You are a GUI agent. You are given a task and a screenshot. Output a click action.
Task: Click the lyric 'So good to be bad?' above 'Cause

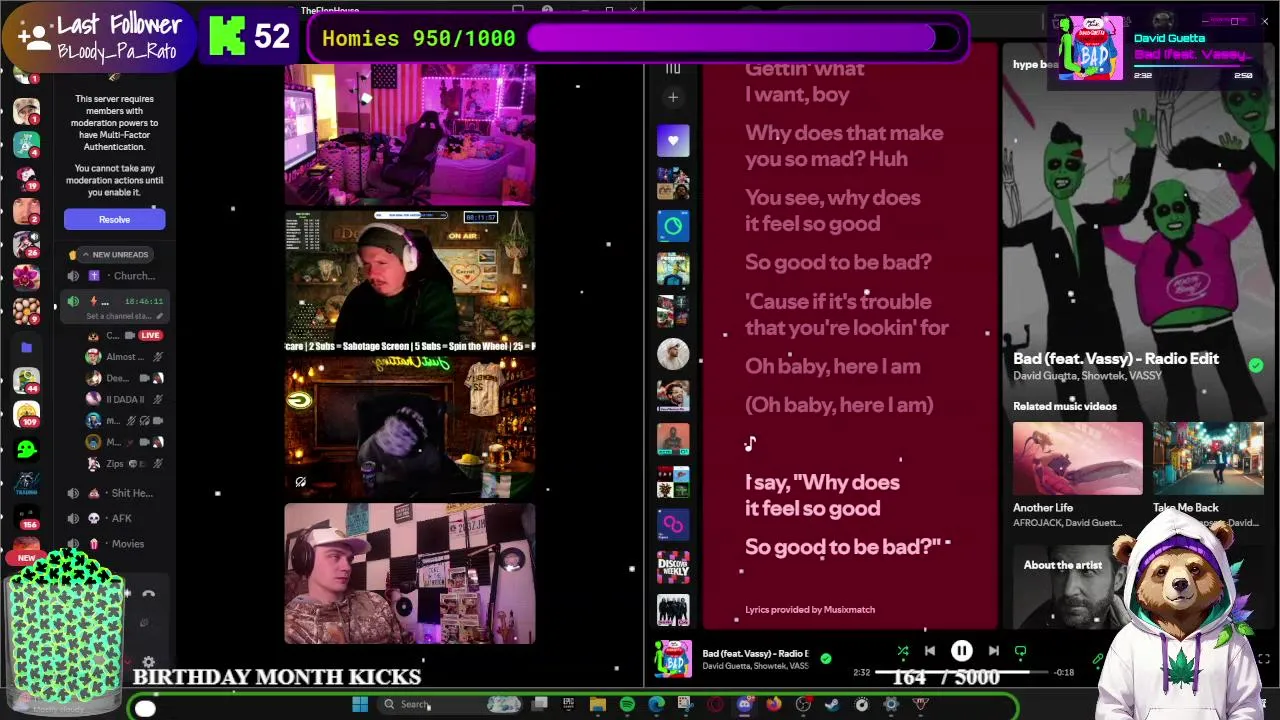click(x=838, y=262)
